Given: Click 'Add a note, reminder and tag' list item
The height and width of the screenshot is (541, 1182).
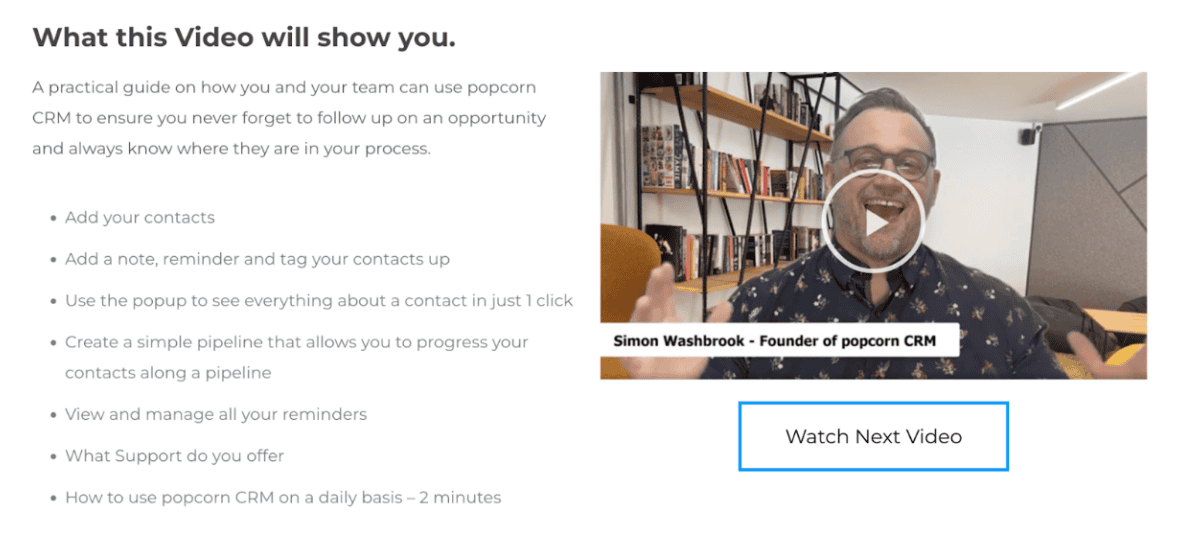Looking at the screenshot, I should point(257,259).
